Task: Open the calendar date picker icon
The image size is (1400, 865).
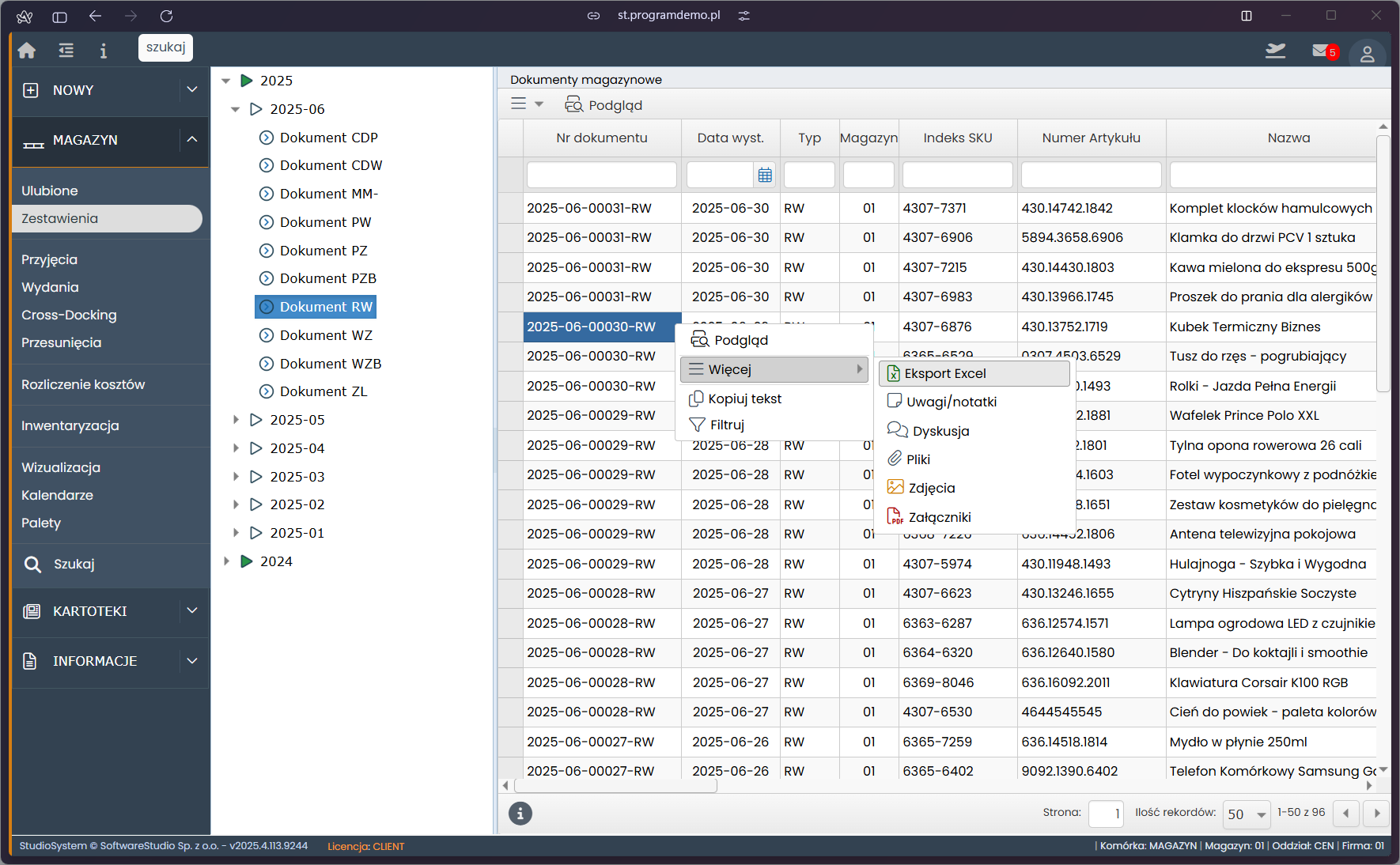Action: [x=765, y=176]
